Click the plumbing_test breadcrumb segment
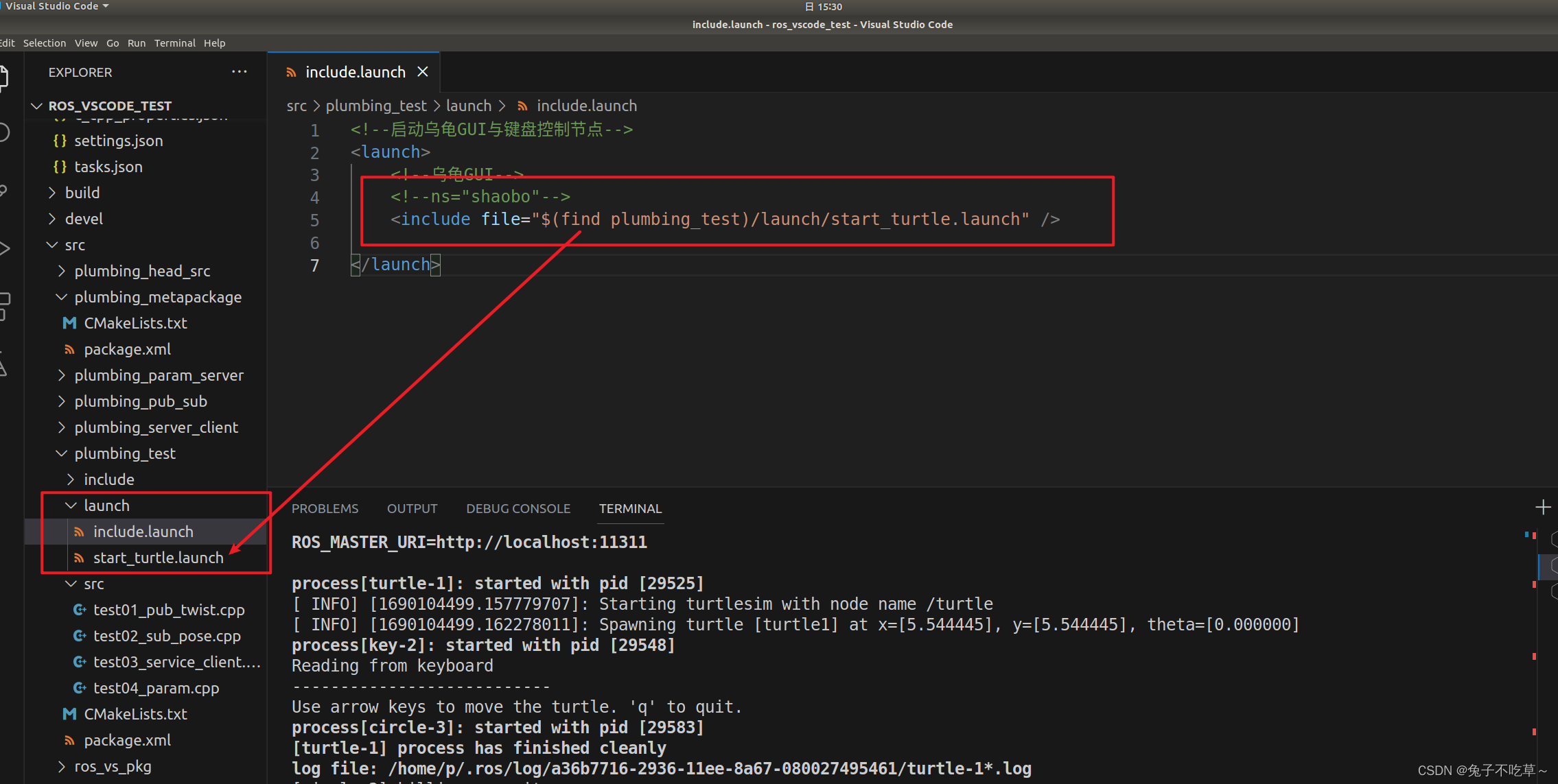 pyautogui.click(x=375, y=106)
